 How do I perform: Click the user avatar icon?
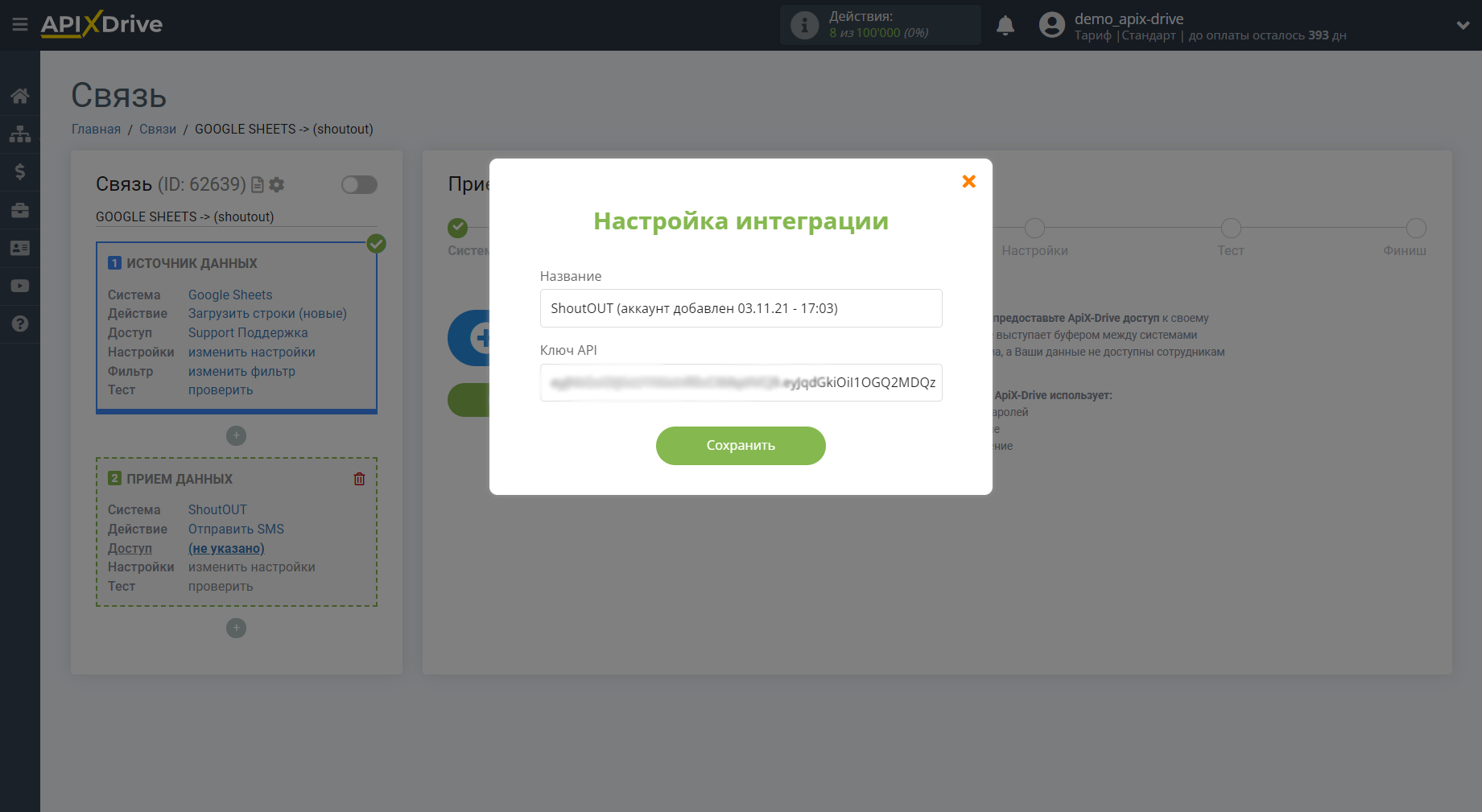1051,25
